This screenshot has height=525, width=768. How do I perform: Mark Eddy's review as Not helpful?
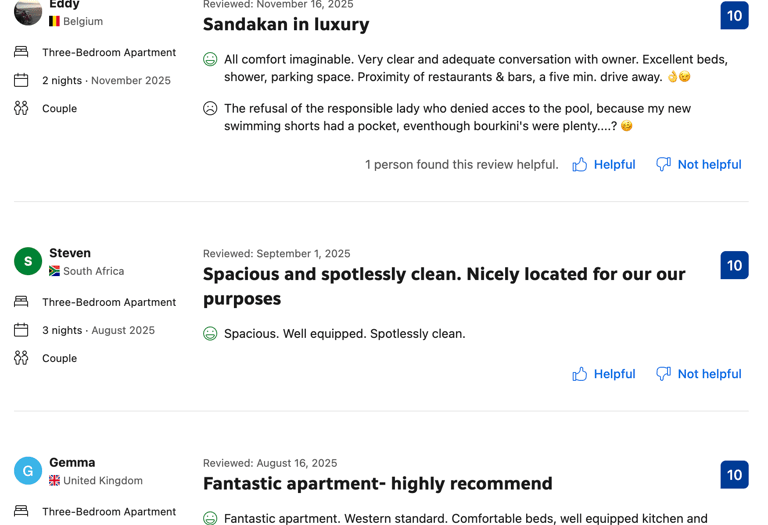coord(709,164)
